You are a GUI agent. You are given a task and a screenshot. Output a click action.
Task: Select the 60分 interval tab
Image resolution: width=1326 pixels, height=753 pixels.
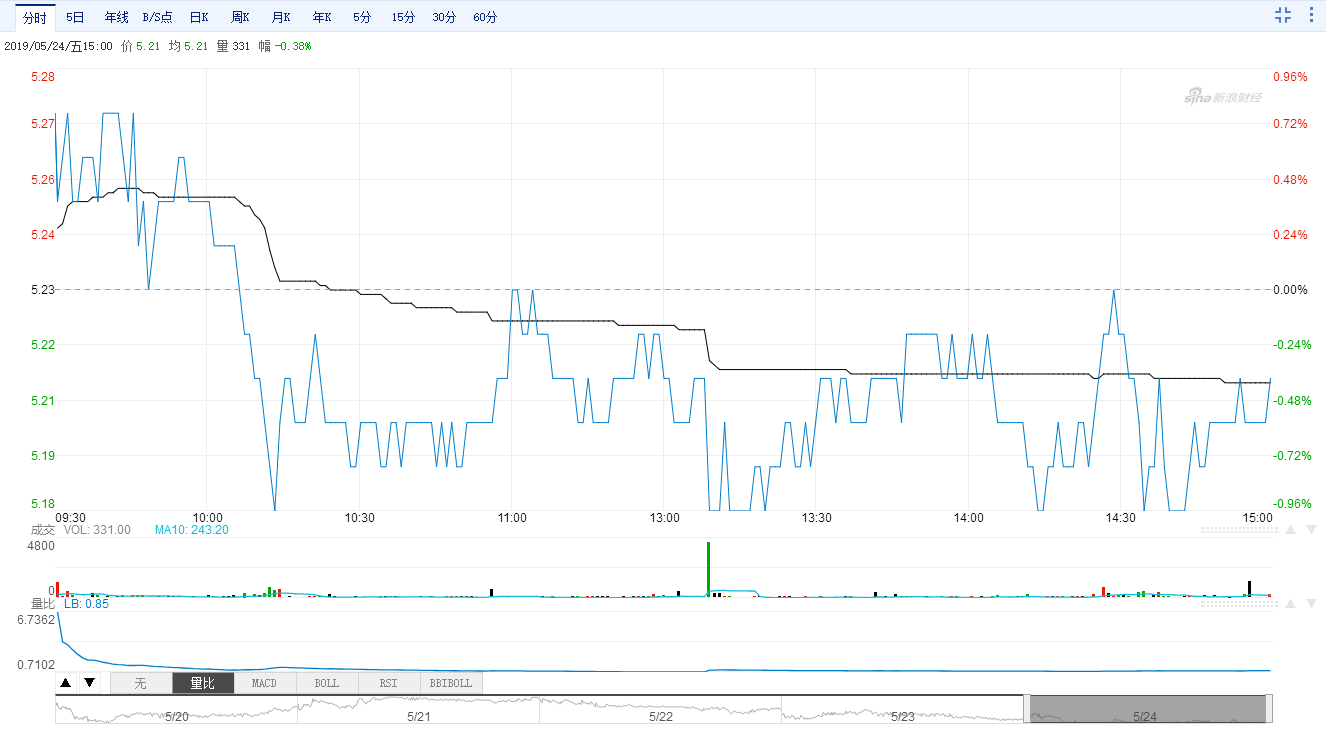485,17
